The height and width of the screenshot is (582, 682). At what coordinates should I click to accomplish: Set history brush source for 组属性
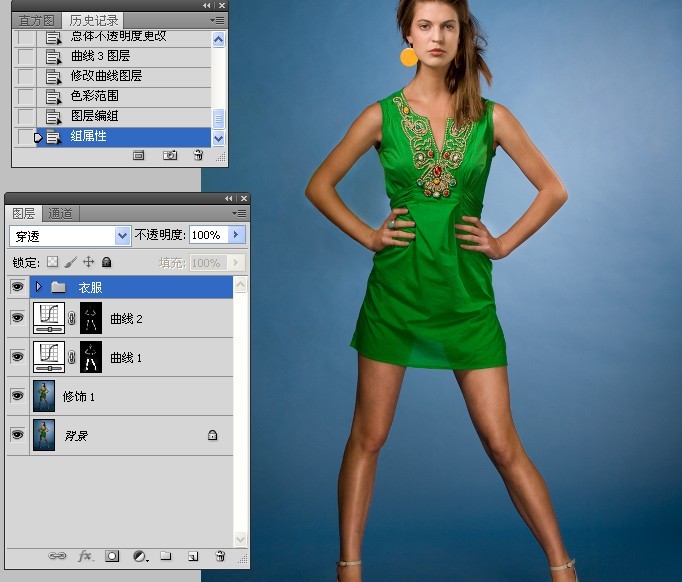(x=26, y=137)
